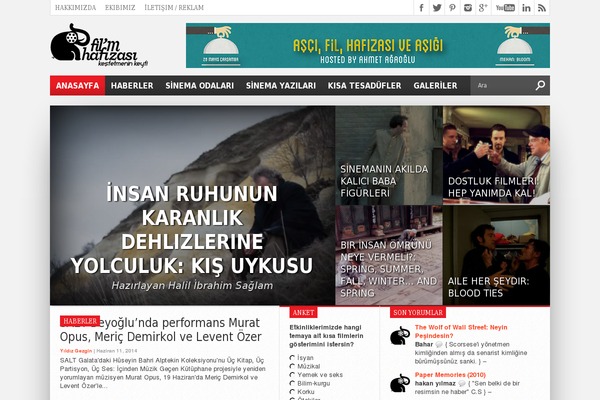Click commenter name Bahar
Viewport: 600px width, 400px height.
pos(424,344)
